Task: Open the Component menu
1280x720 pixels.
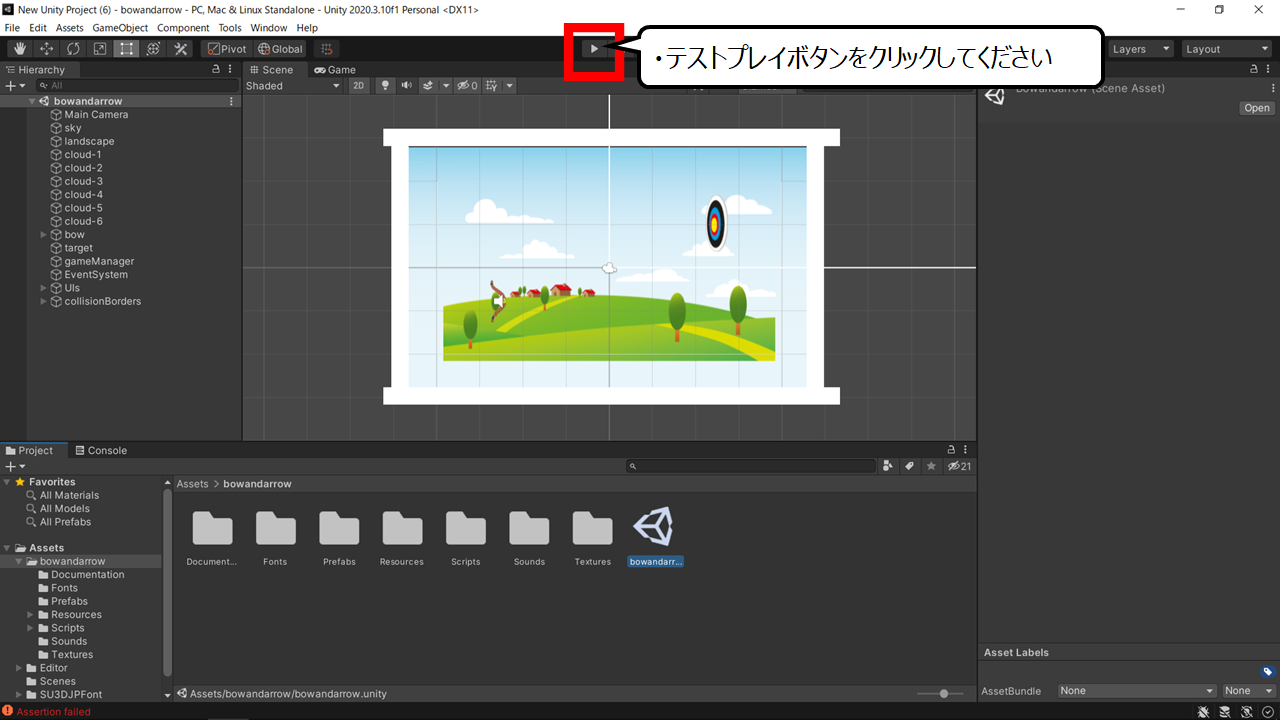Action: [x=183, y=28]
